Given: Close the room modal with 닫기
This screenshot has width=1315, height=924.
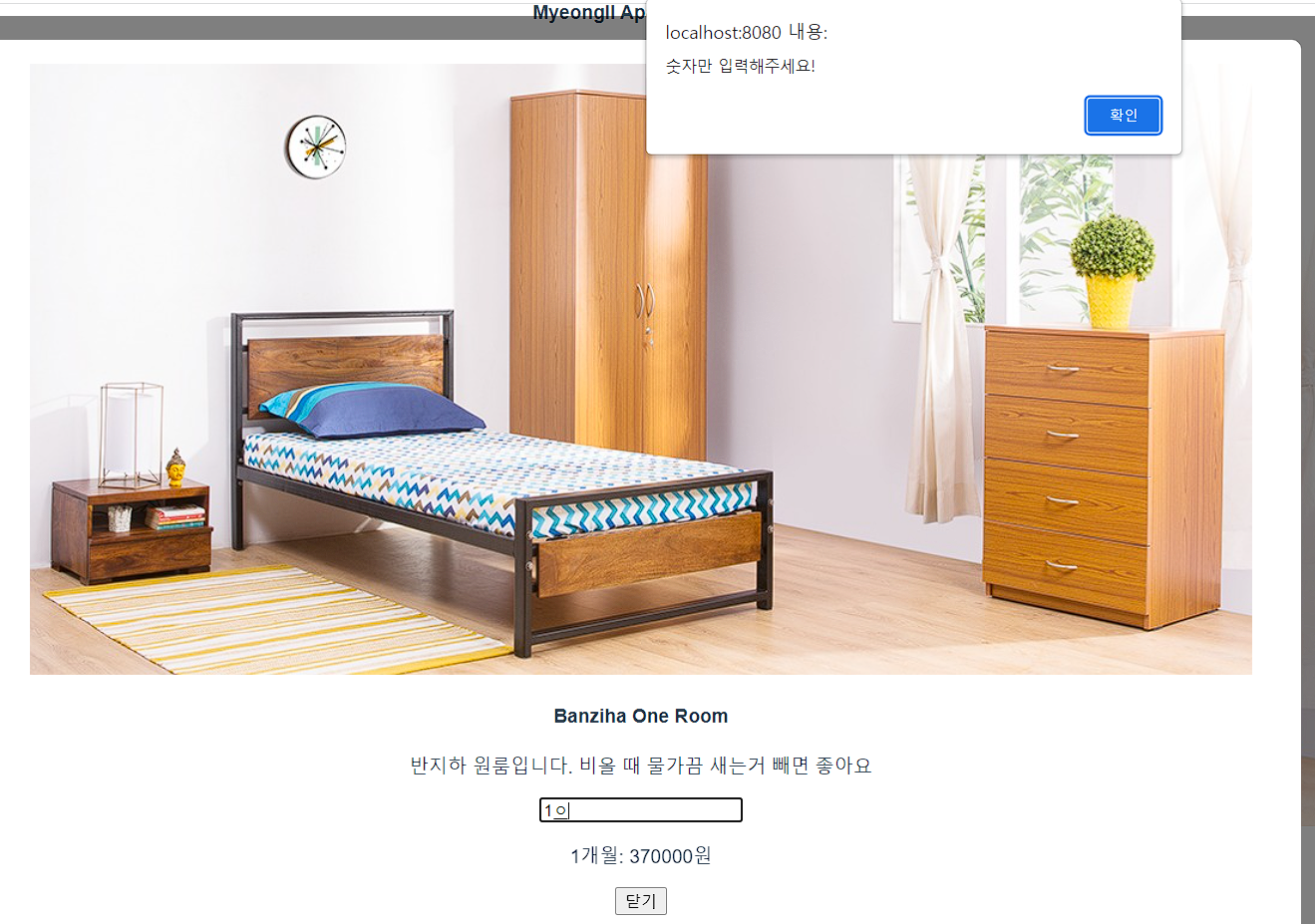Looking at the screenshot, I should [641, 901].
